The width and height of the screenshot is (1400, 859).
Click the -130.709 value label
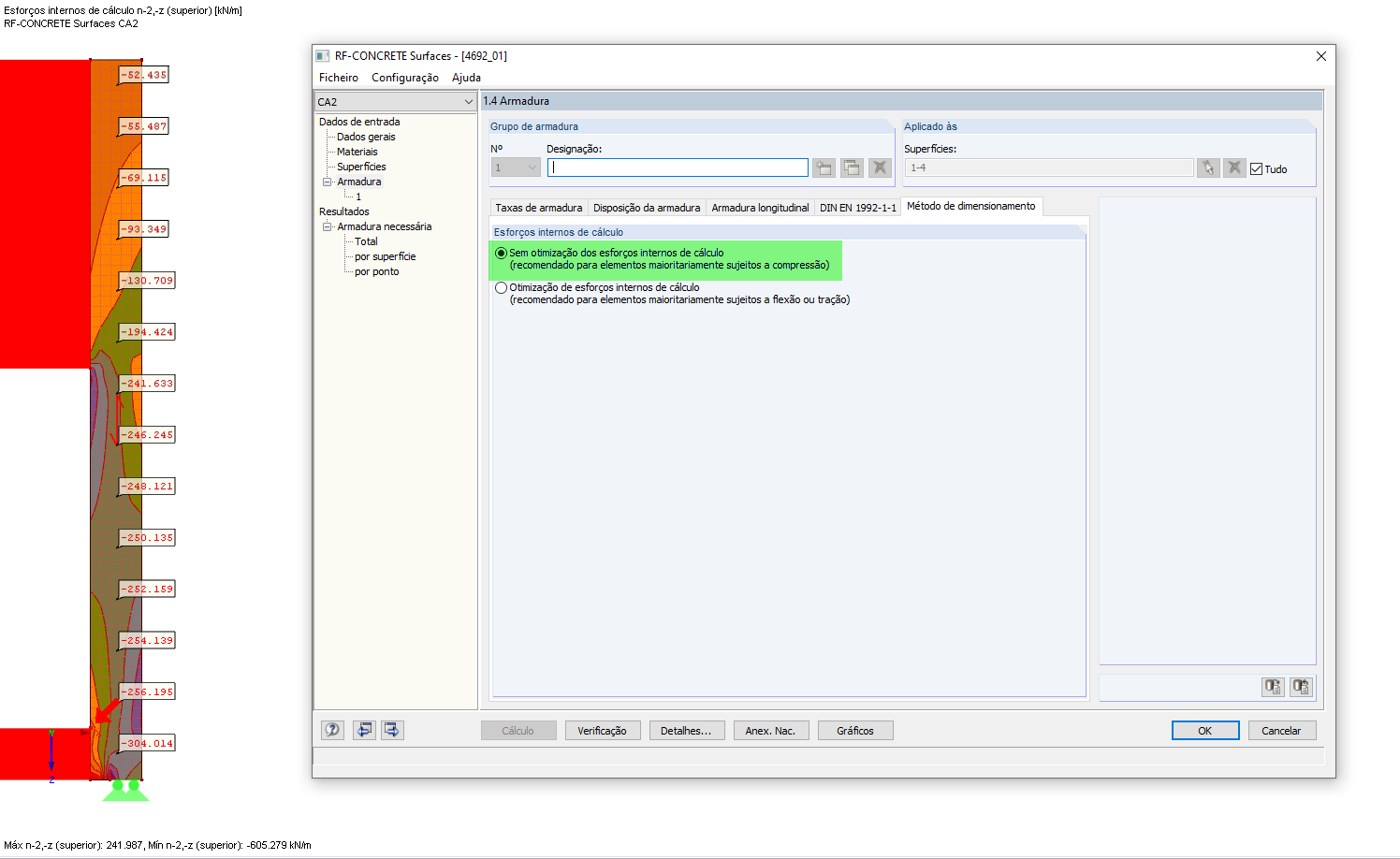pos(147,281)
